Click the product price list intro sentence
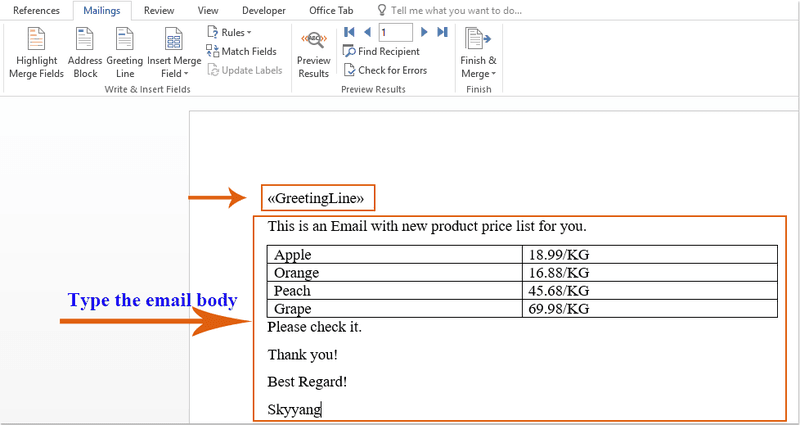This screenshot has width=800, height=425. click(x=427, y=226)
